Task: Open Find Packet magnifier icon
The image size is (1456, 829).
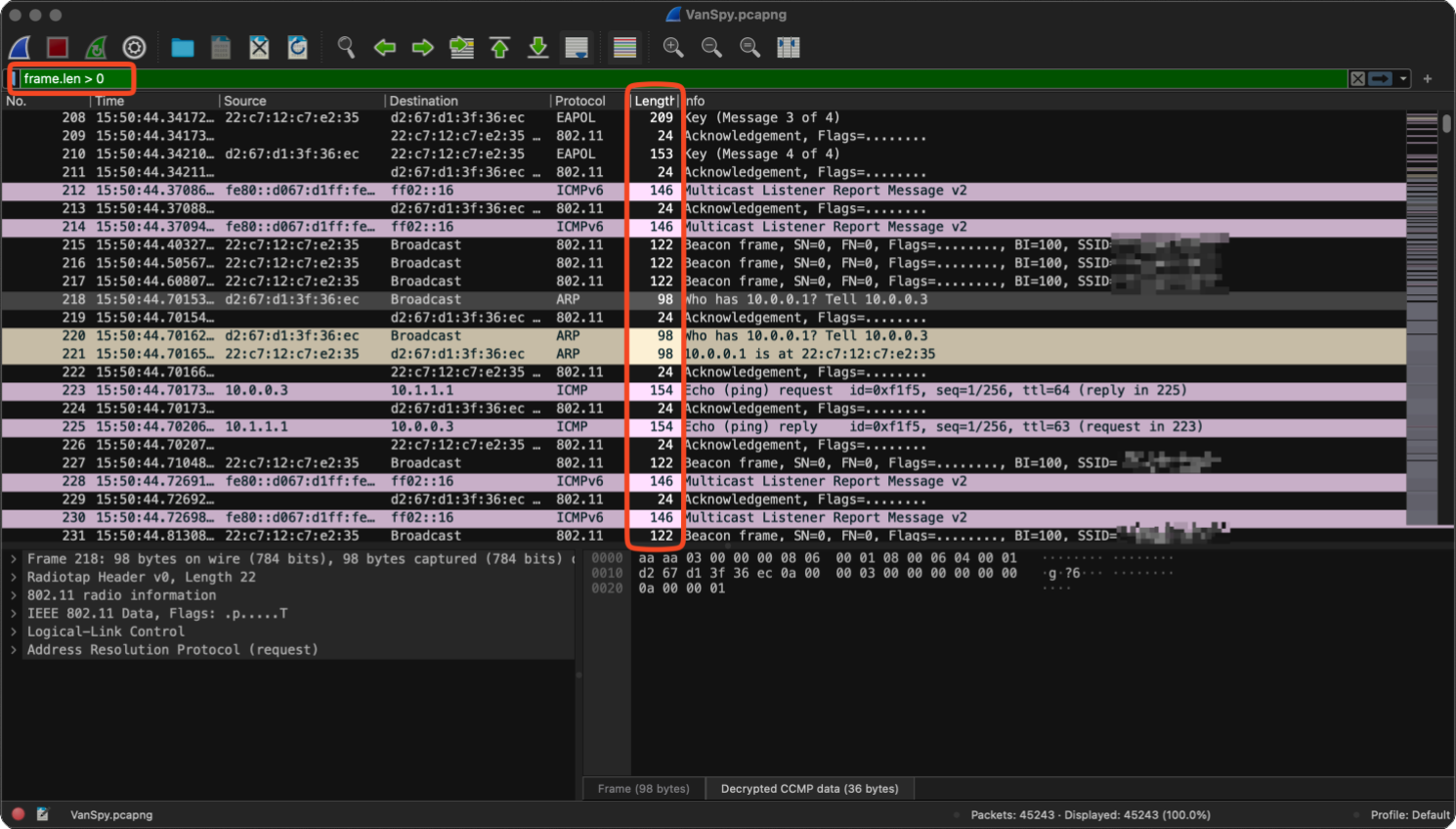Action: tap(346, 47)
